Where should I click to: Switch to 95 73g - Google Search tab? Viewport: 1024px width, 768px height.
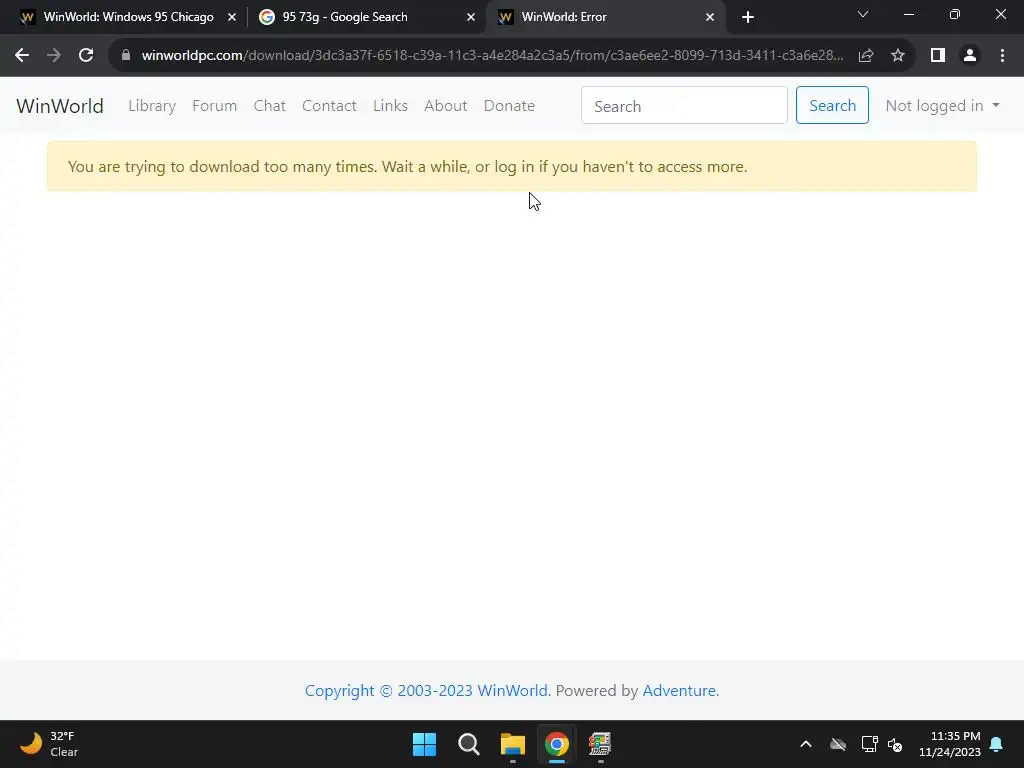(x=367, y=17)
